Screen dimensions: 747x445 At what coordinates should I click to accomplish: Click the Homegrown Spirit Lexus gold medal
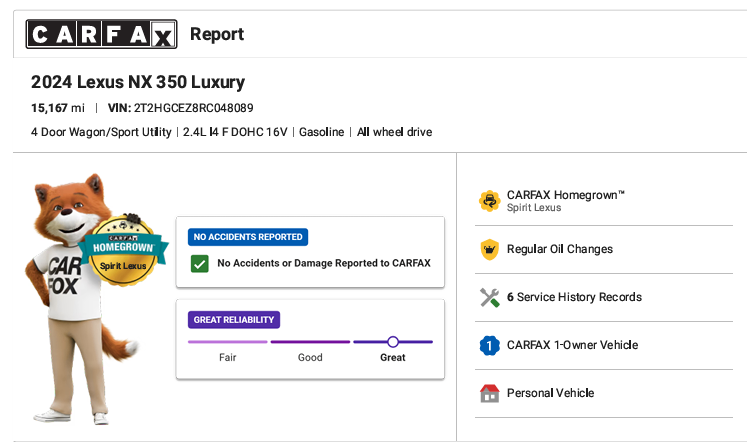click(x=123, y=251)
